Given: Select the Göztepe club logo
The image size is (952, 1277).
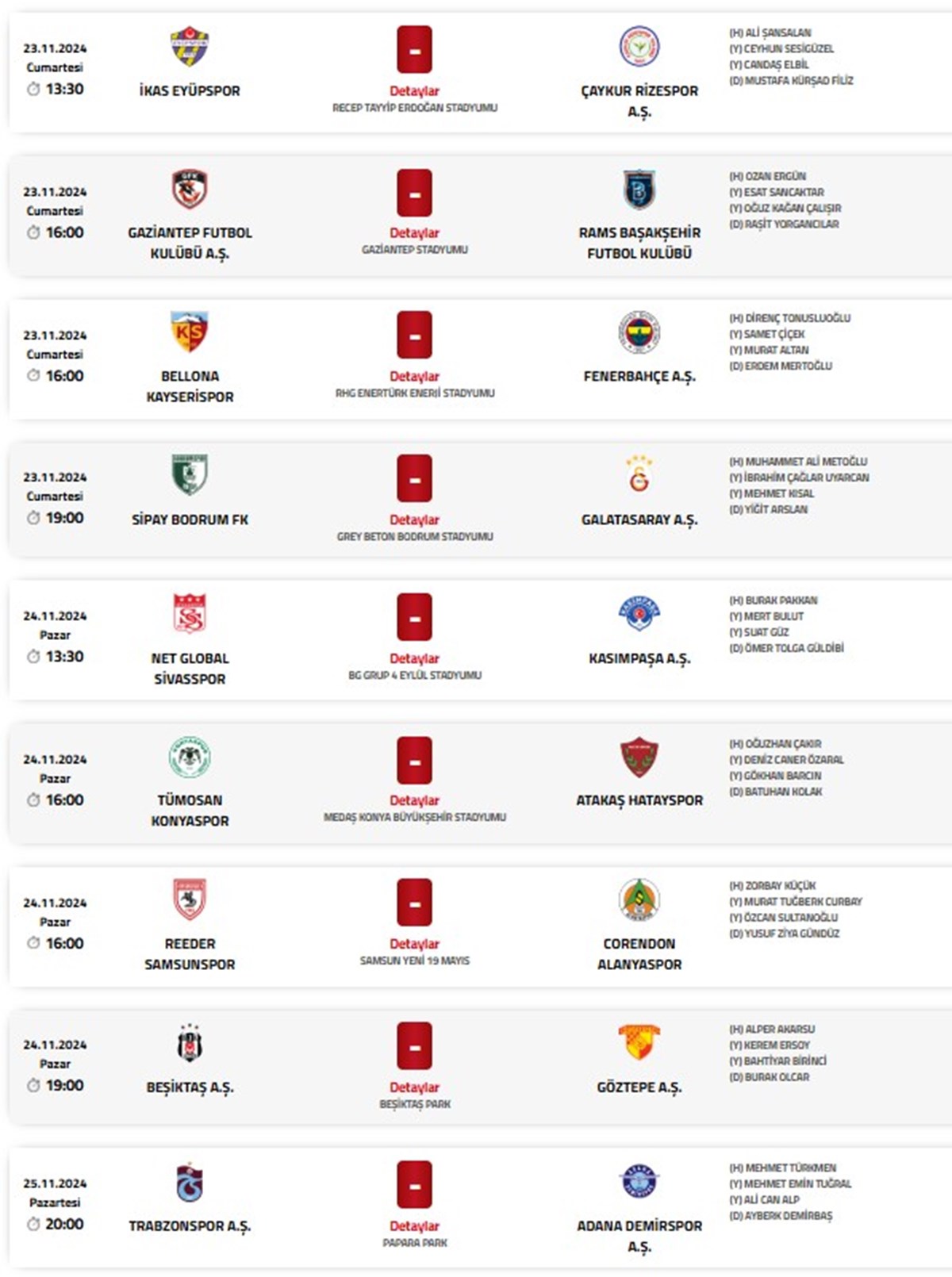Looking at the screenshot, I should coord(639,1043).
